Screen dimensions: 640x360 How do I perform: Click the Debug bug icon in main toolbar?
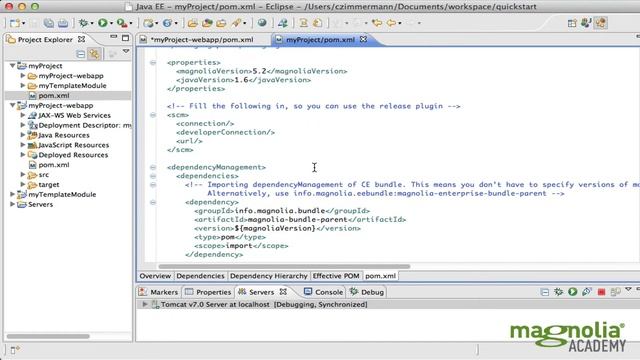tap(83, 23)
